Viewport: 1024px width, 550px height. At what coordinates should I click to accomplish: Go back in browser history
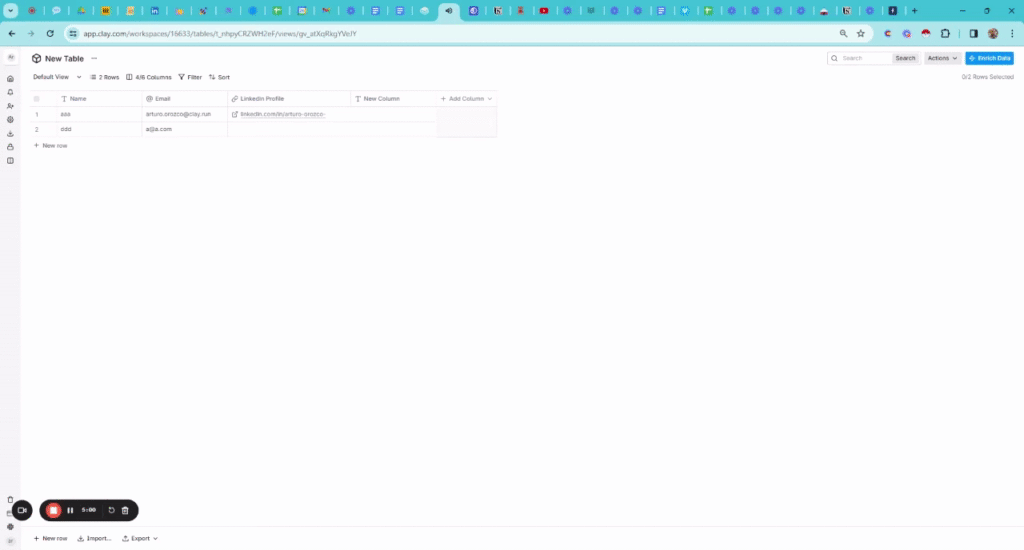click(12, 33)
